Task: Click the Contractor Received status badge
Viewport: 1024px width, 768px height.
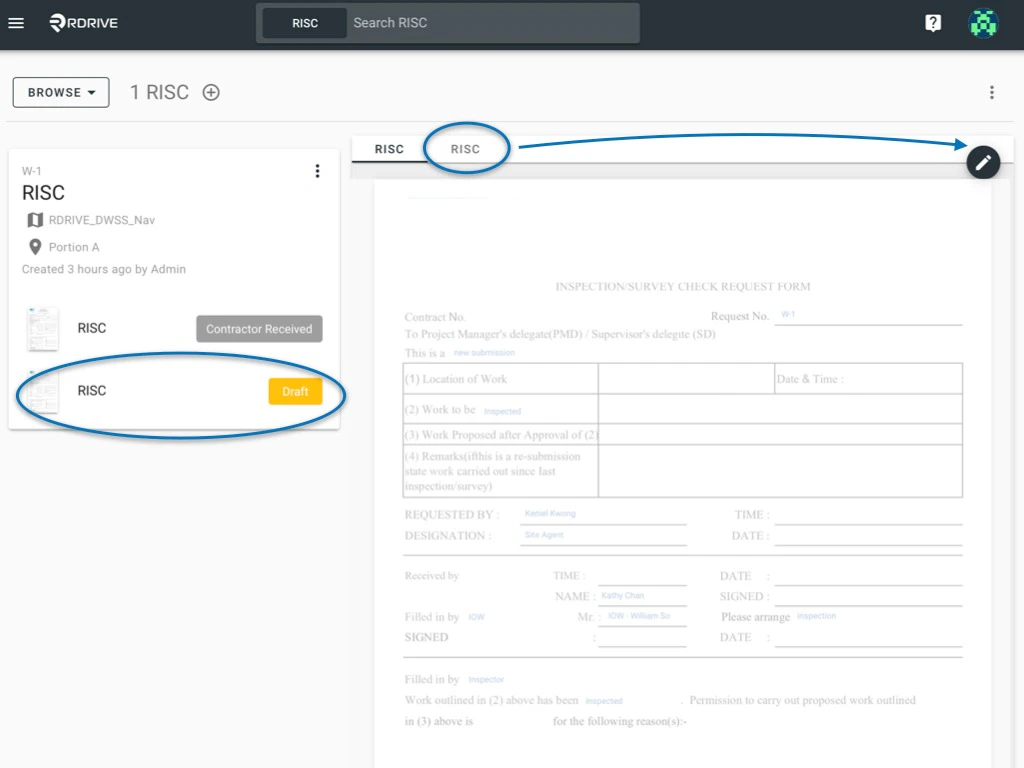Action: click(258, 328)
